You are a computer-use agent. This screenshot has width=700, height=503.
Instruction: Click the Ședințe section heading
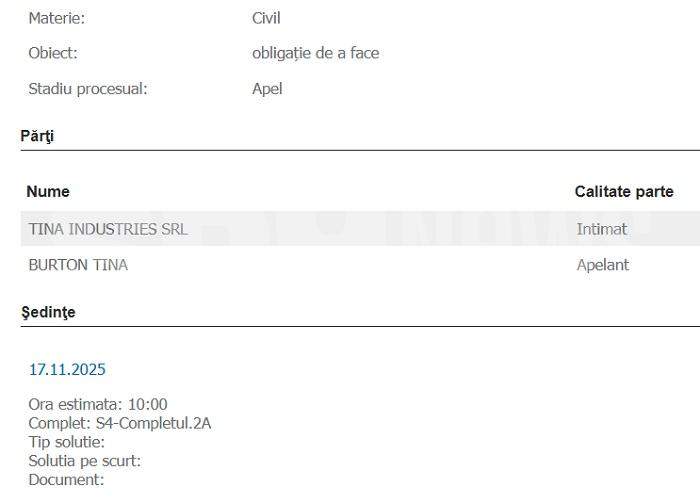(x=48, y=312)
